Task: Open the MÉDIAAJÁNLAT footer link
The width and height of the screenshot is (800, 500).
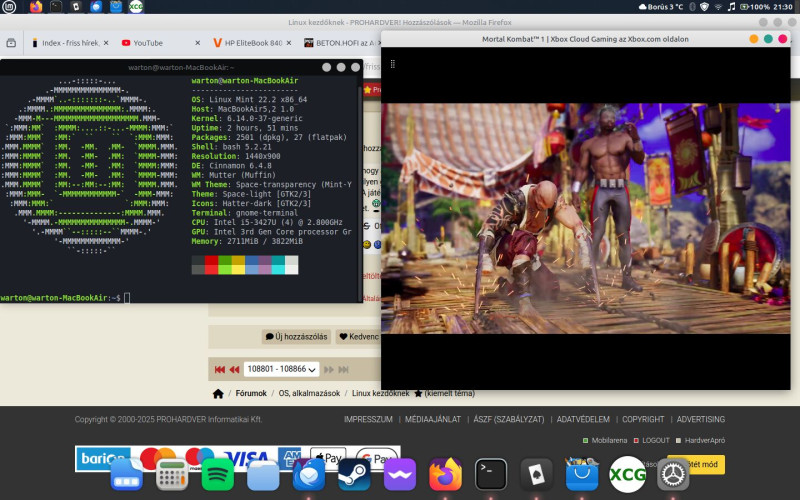Action: [433, 419]
